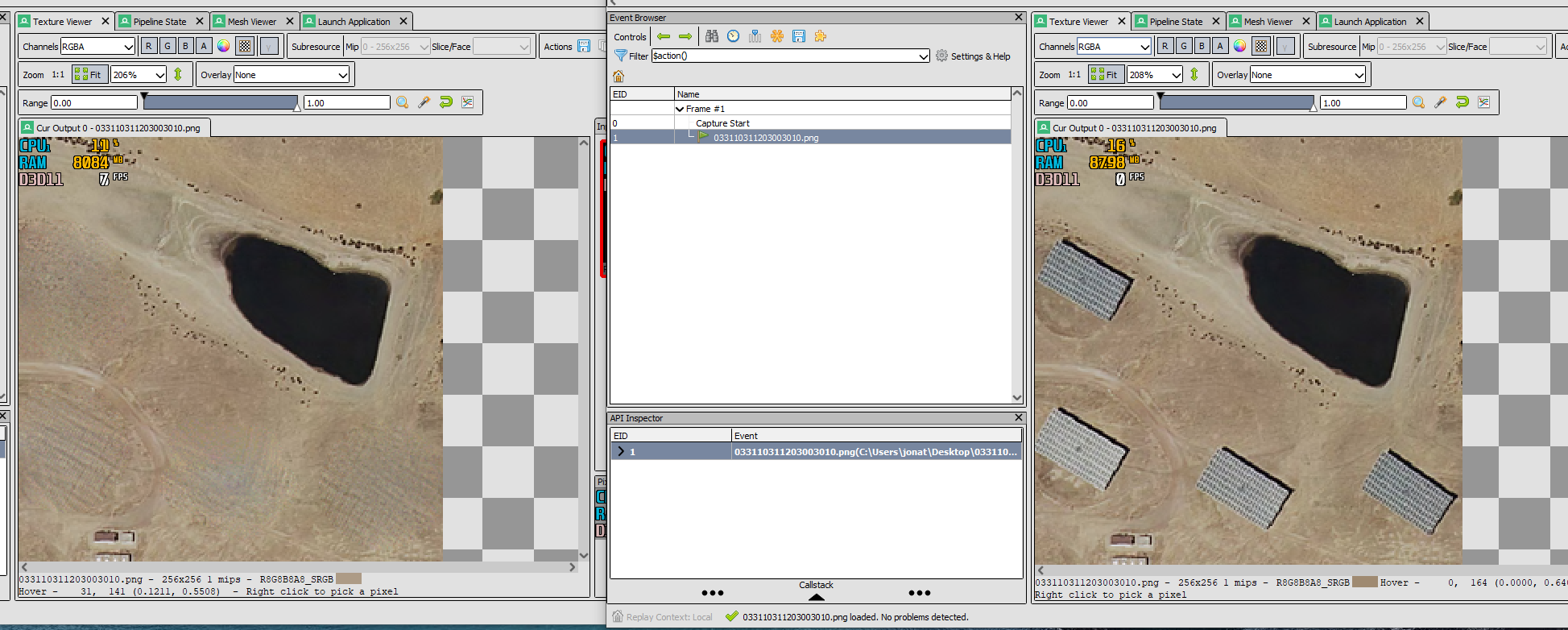Click the range slider bar in left viewer
This screenshot has width=1568, height=630.
pyautogui.click(x=221, y=102)
